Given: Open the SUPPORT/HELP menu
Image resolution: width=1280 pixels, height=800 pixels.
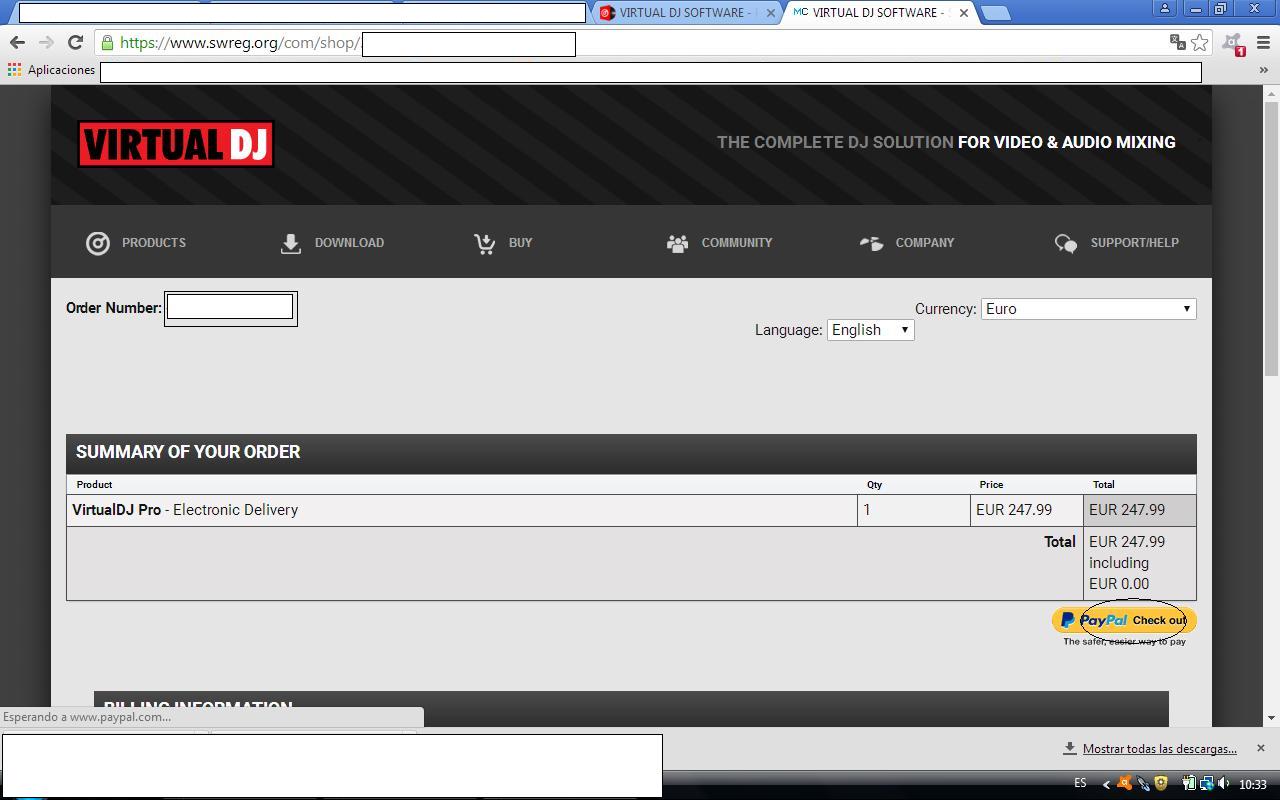Looking at the screenshot, I should tap(1116, 243).
